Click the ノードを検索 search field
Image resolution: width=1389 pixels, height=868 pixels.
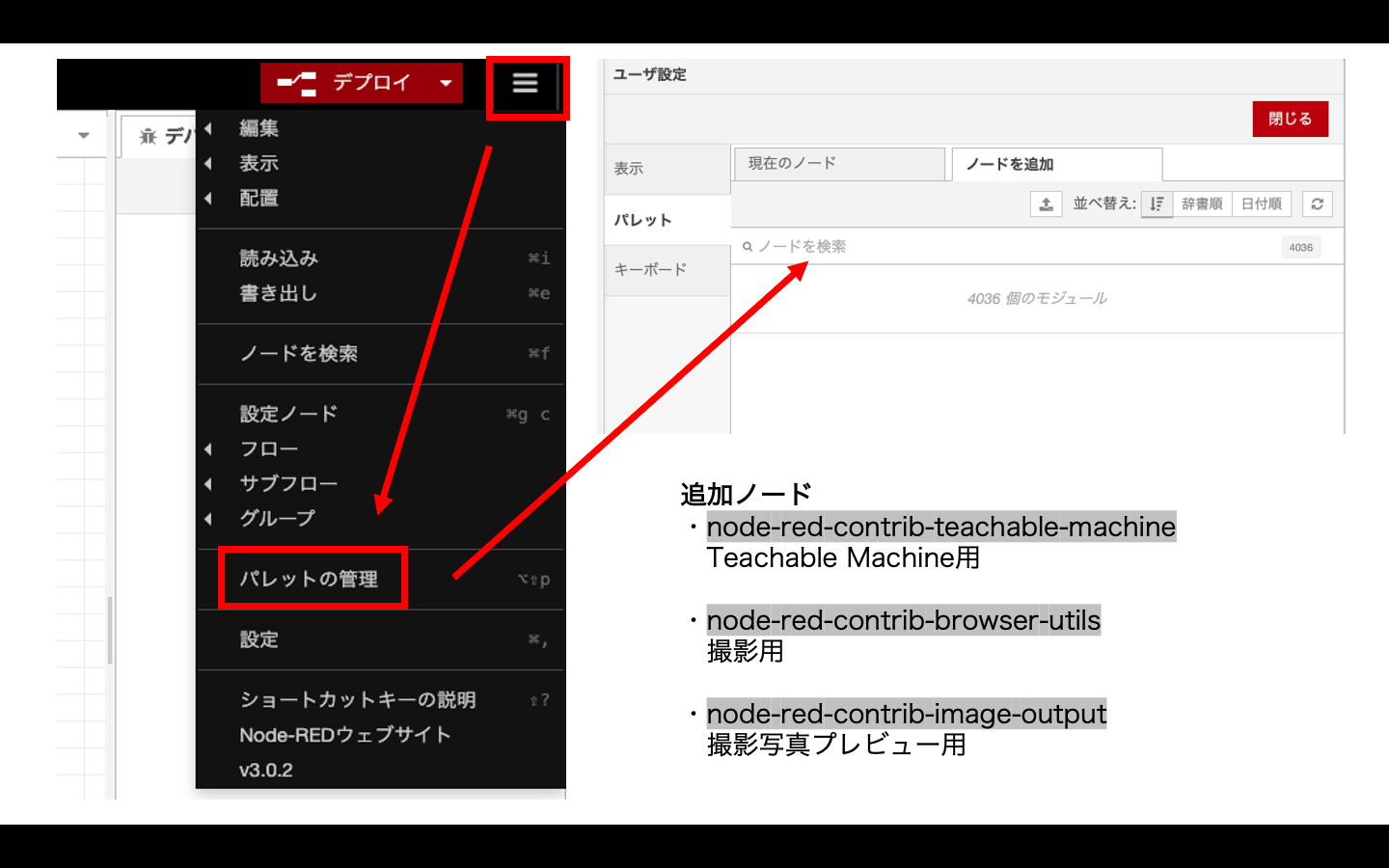click(1037, 247)
